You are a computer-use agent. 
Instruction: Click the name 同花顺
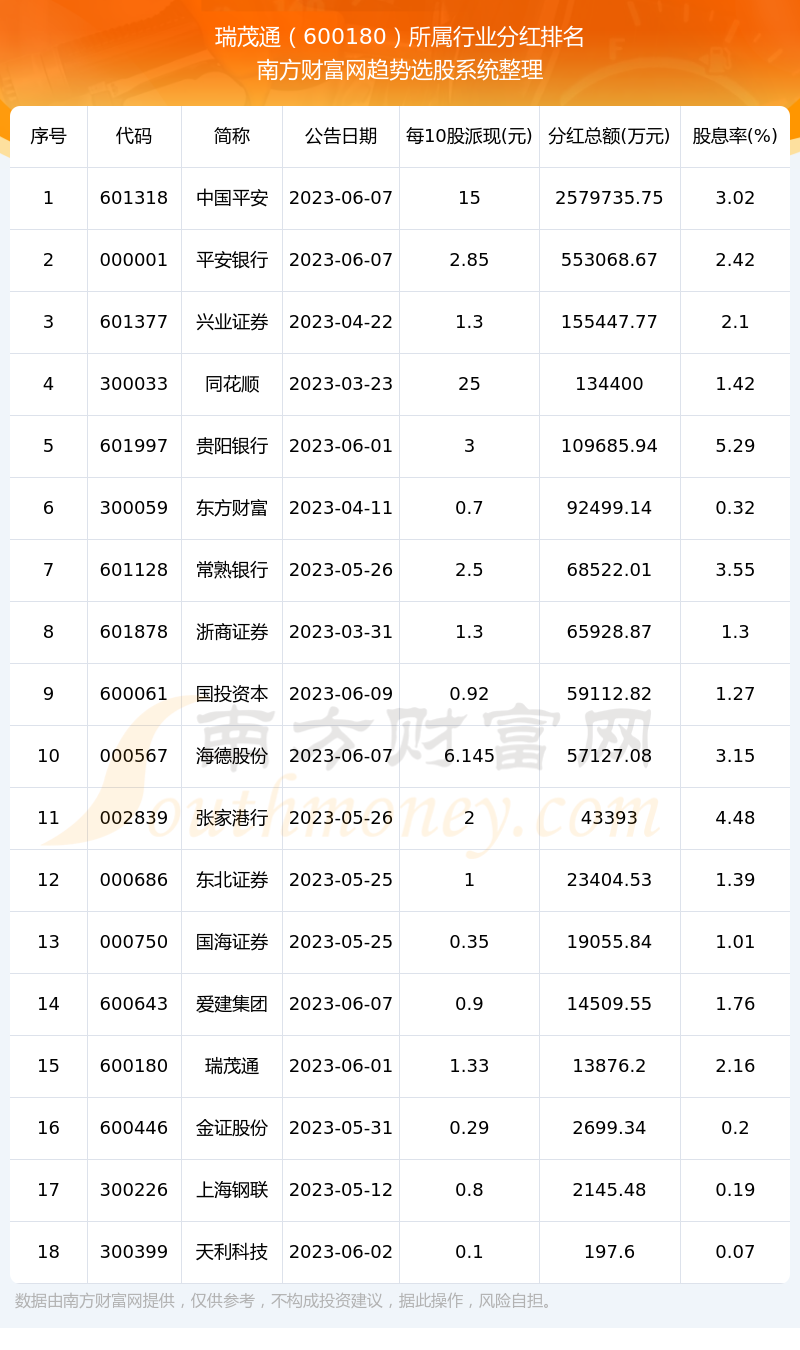[232, 384]
